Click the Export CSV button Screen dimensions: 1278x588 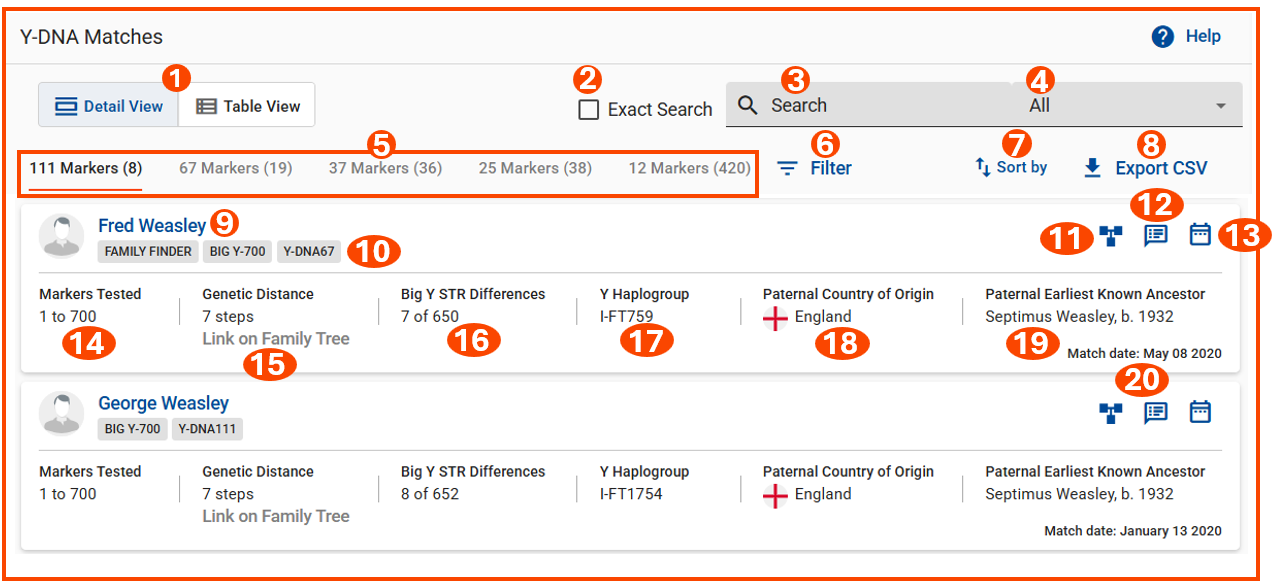point(1145,168)
